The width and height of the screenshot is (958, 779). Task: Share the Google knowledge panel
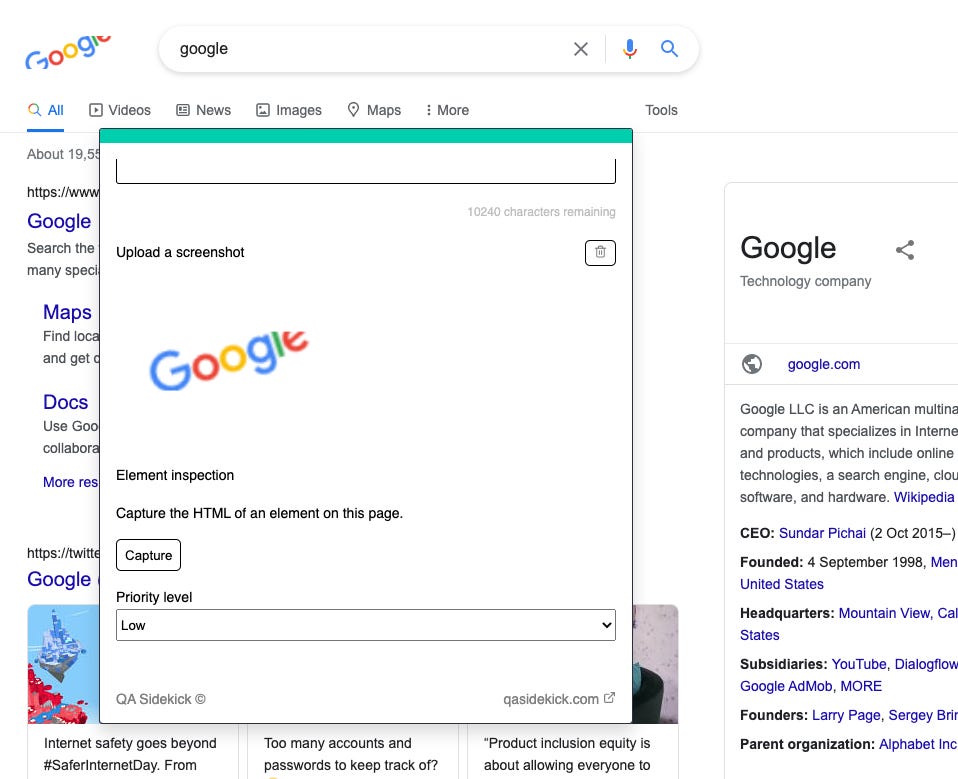tap(905, 249)
